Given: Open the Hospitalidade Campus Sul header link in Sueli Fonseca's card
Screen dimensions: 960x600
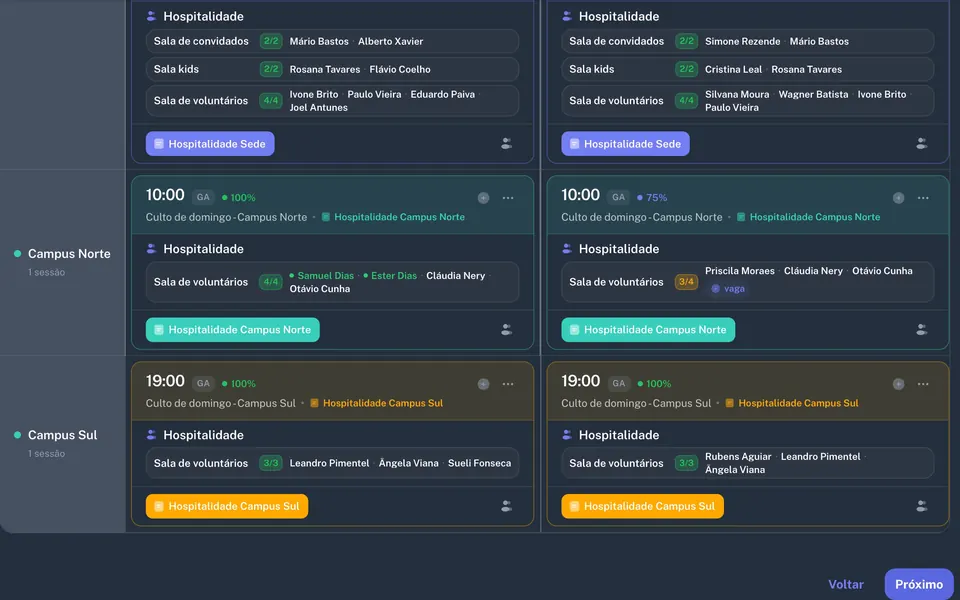Looking at the screenshot, I should pyautogui.click(x=377, y=403).
